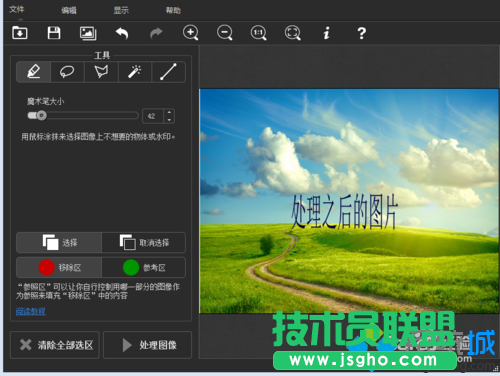The width and height of the screenshot is (500, 376).
Task: Click the undo arrow icon
Action: point(122,33)
